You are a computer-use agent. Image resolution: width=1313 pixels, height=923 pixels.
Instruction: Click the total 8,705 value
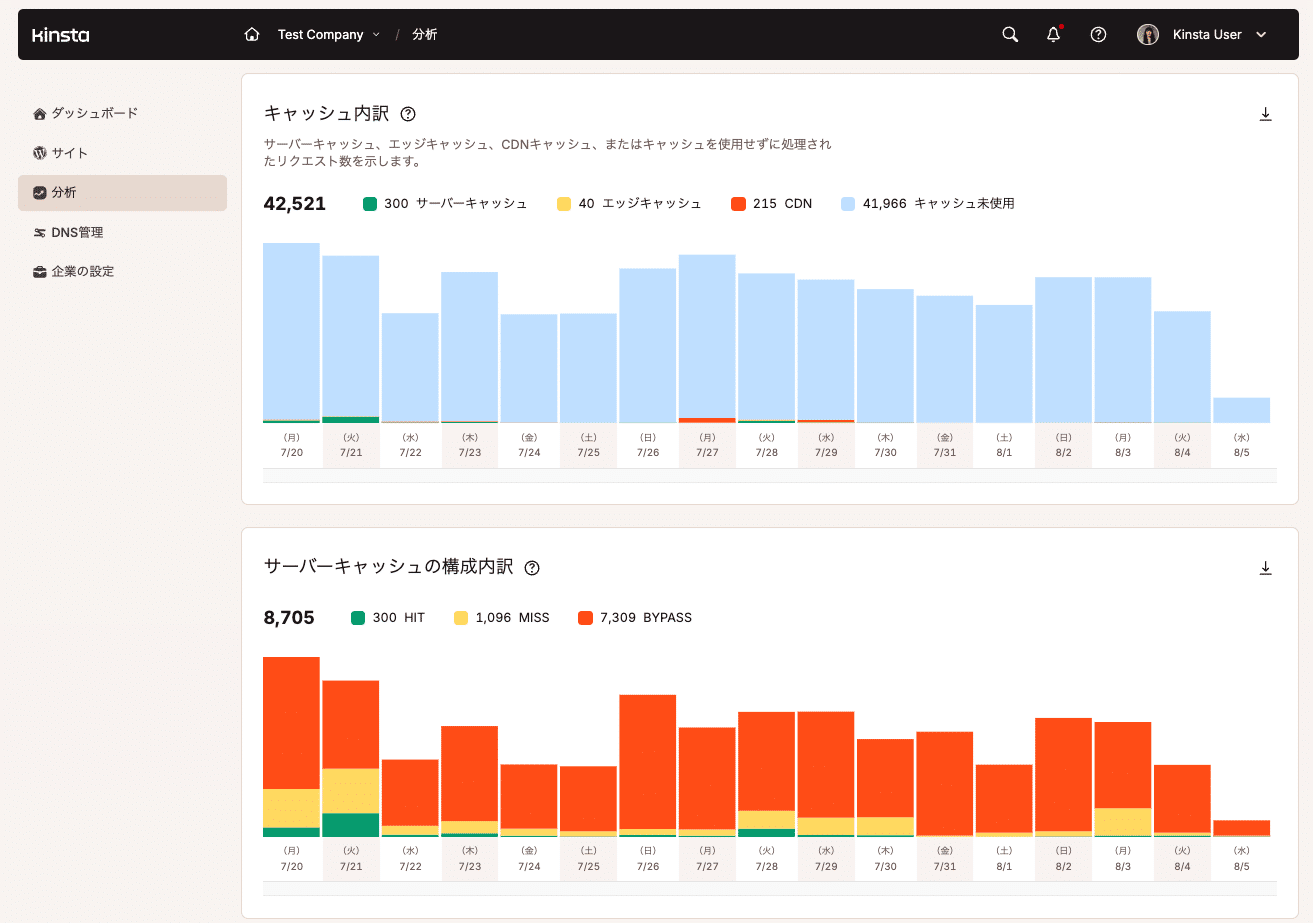pyautogui.click(x=289, y=618)
